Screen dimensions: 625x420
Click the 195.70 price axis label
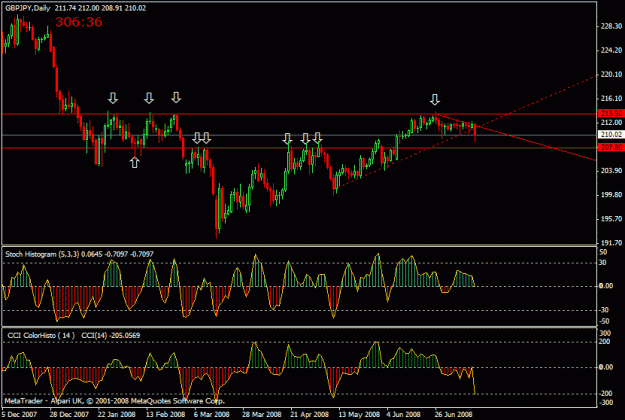pyautogui.click(x=611, y=218)
